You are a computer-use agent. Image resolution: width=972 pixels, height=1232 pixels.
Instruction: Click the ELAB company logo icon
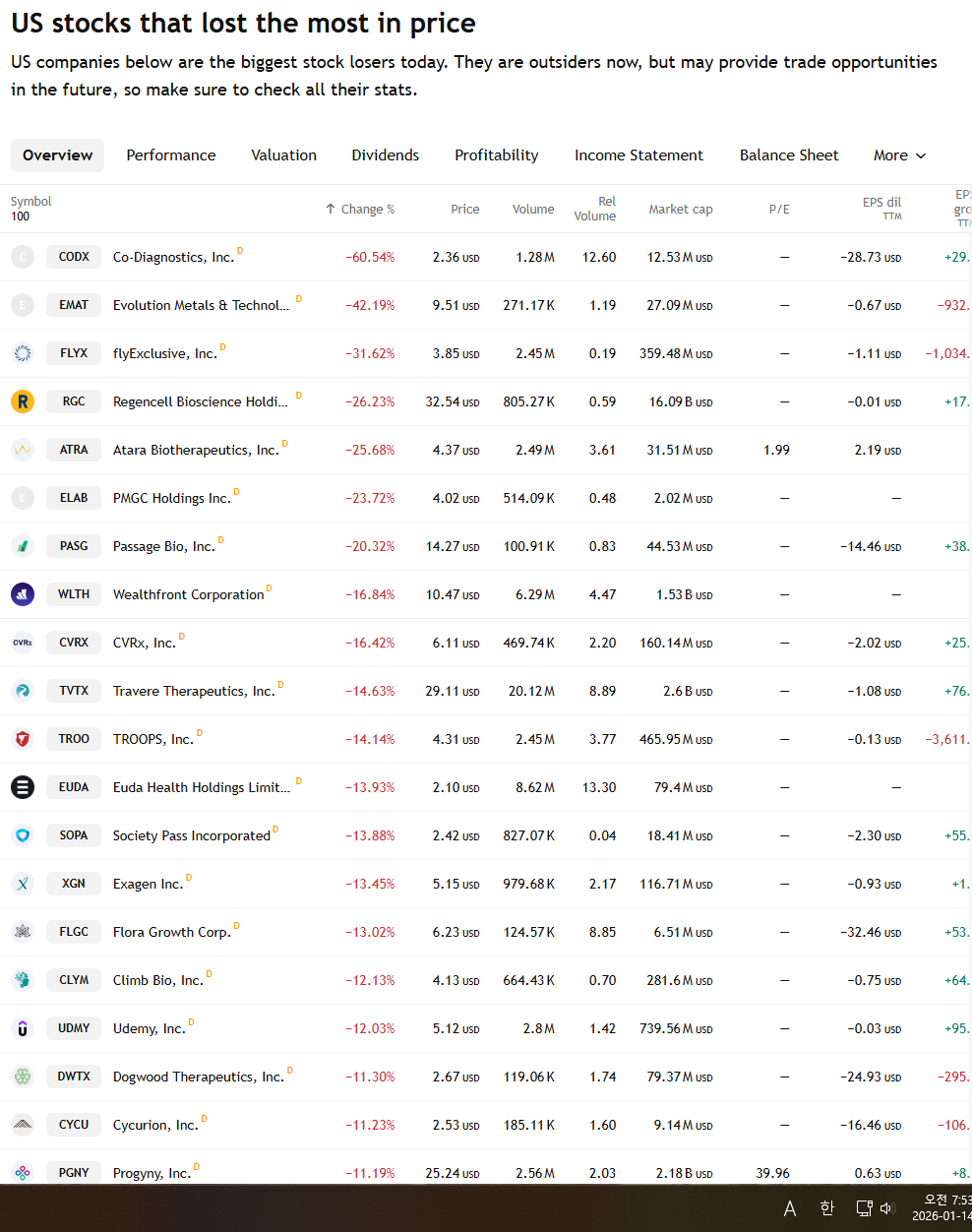pyautogui.click(x=23, y=498)
